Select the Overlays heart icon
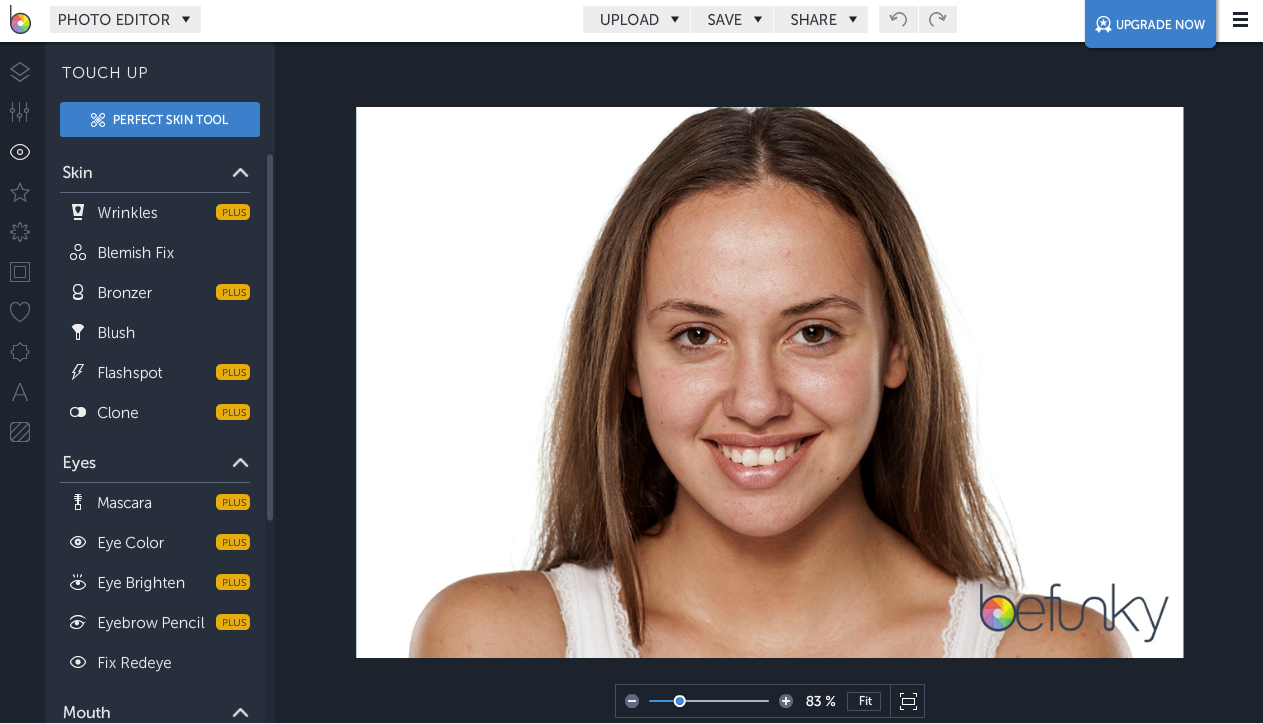The width and height of the screenshot is (1263, 724). [20, 312]
